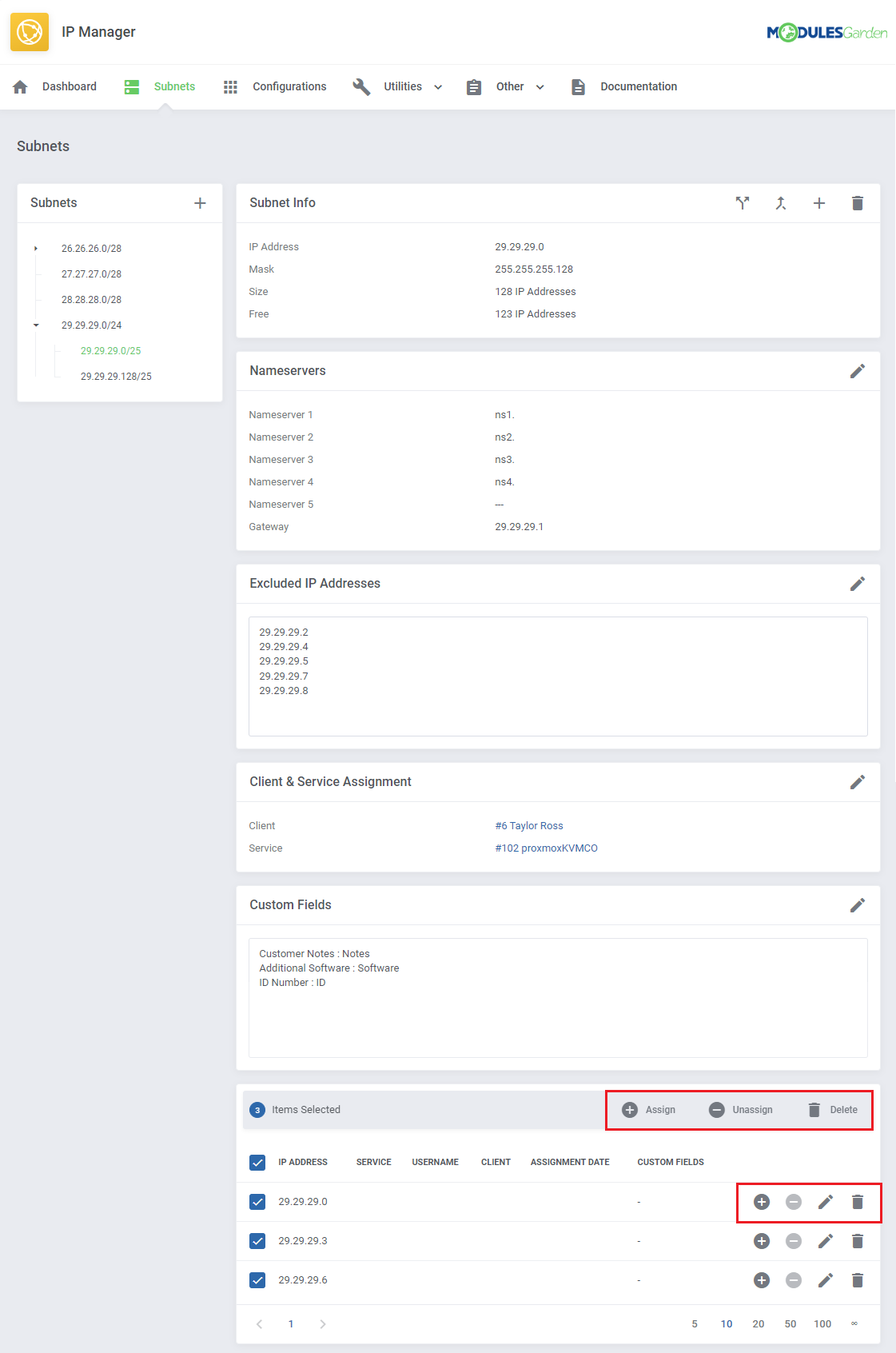This screenshot has height=1353, width=896.
Task: Select subnet 27.27.27.0/28 in tree
Action: 92,274
